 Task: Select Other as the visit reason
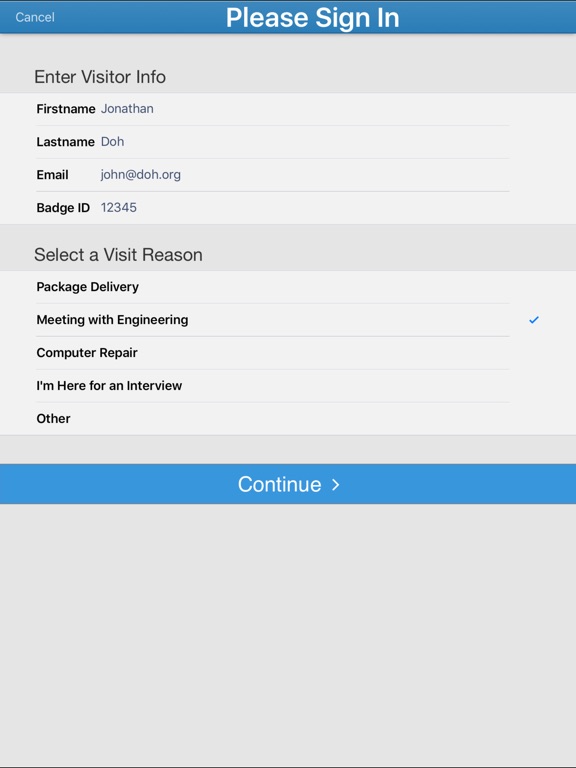tap(288, 418)
